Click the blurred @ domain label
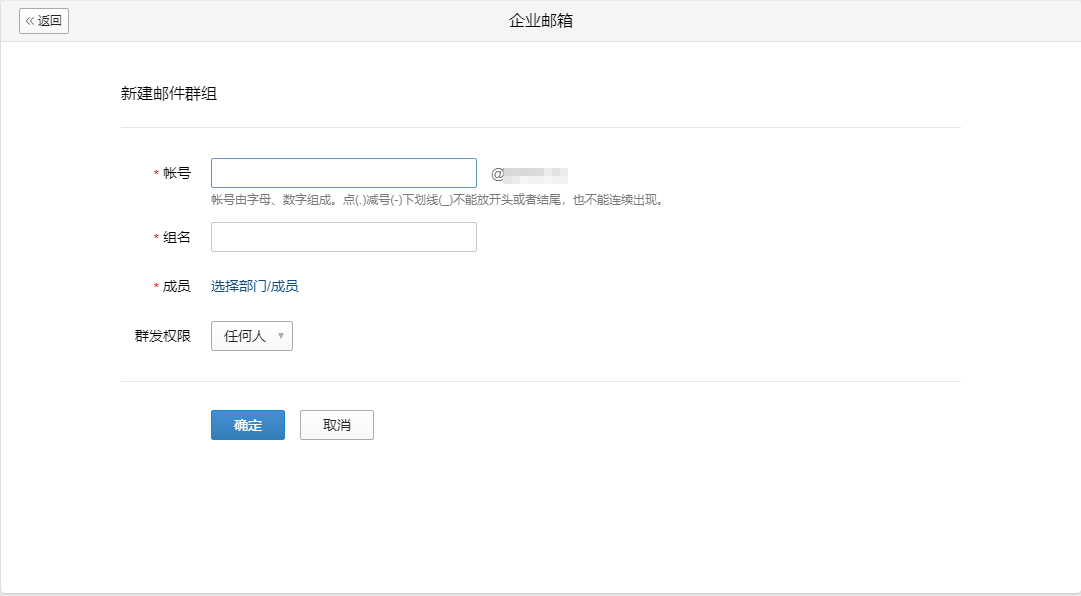Screen dimensions: 1081x596 pyautogui.click(x=527, y=172)
